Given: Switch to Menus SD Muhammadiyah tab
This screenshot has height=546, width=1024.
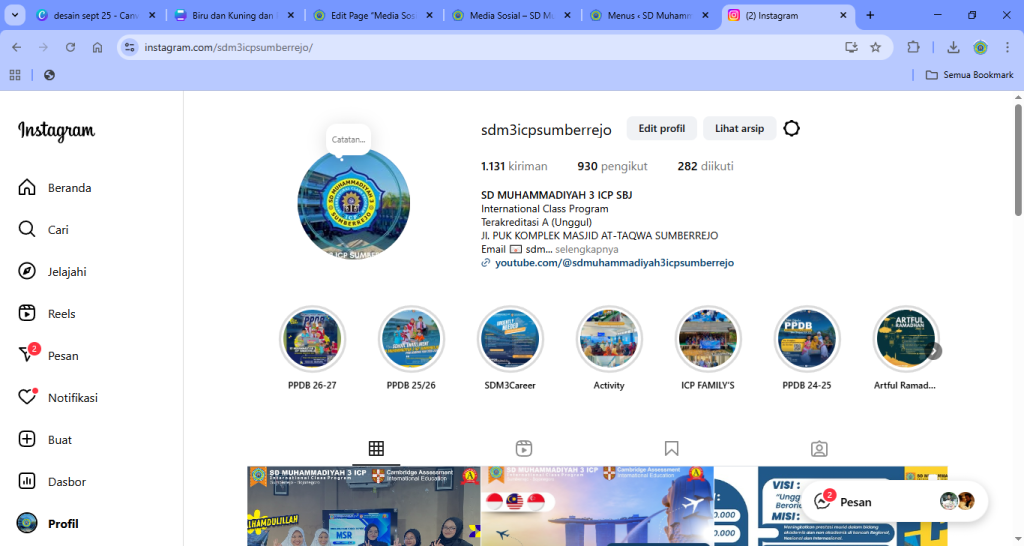Looking at the screenshot, I should pyautogui.click(x=649, y=15).
